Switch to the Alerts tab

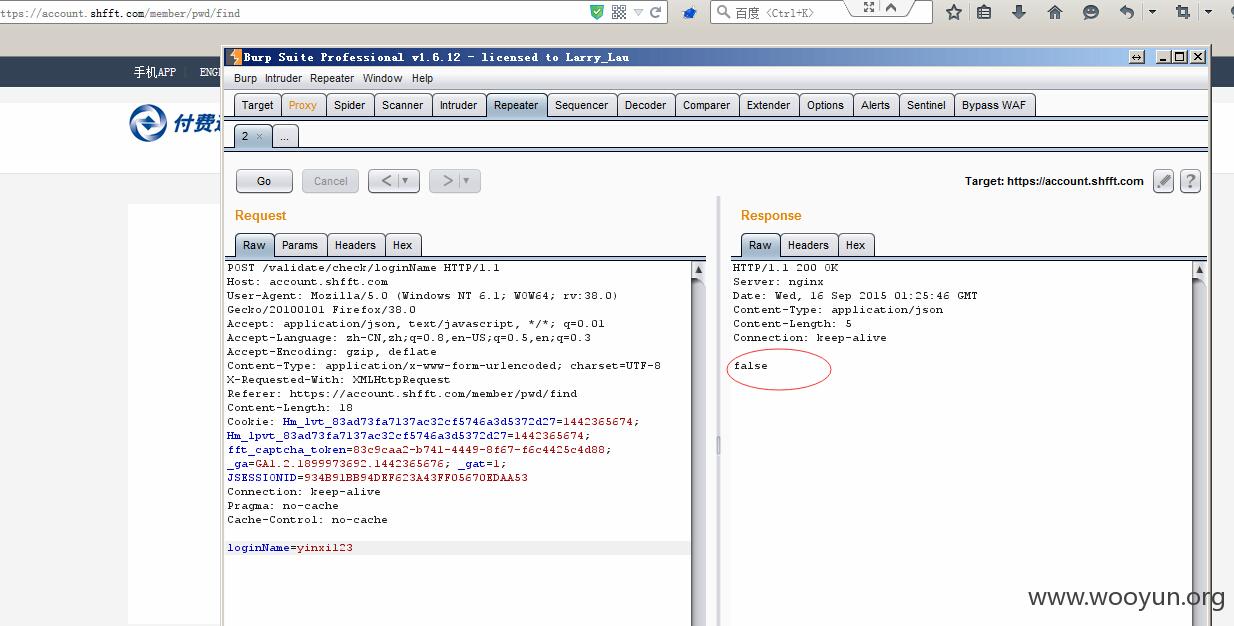875,105
